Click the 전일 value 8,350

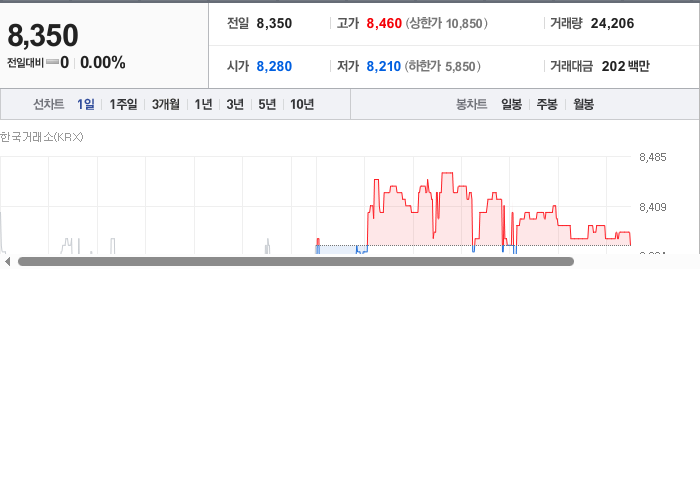274,23
